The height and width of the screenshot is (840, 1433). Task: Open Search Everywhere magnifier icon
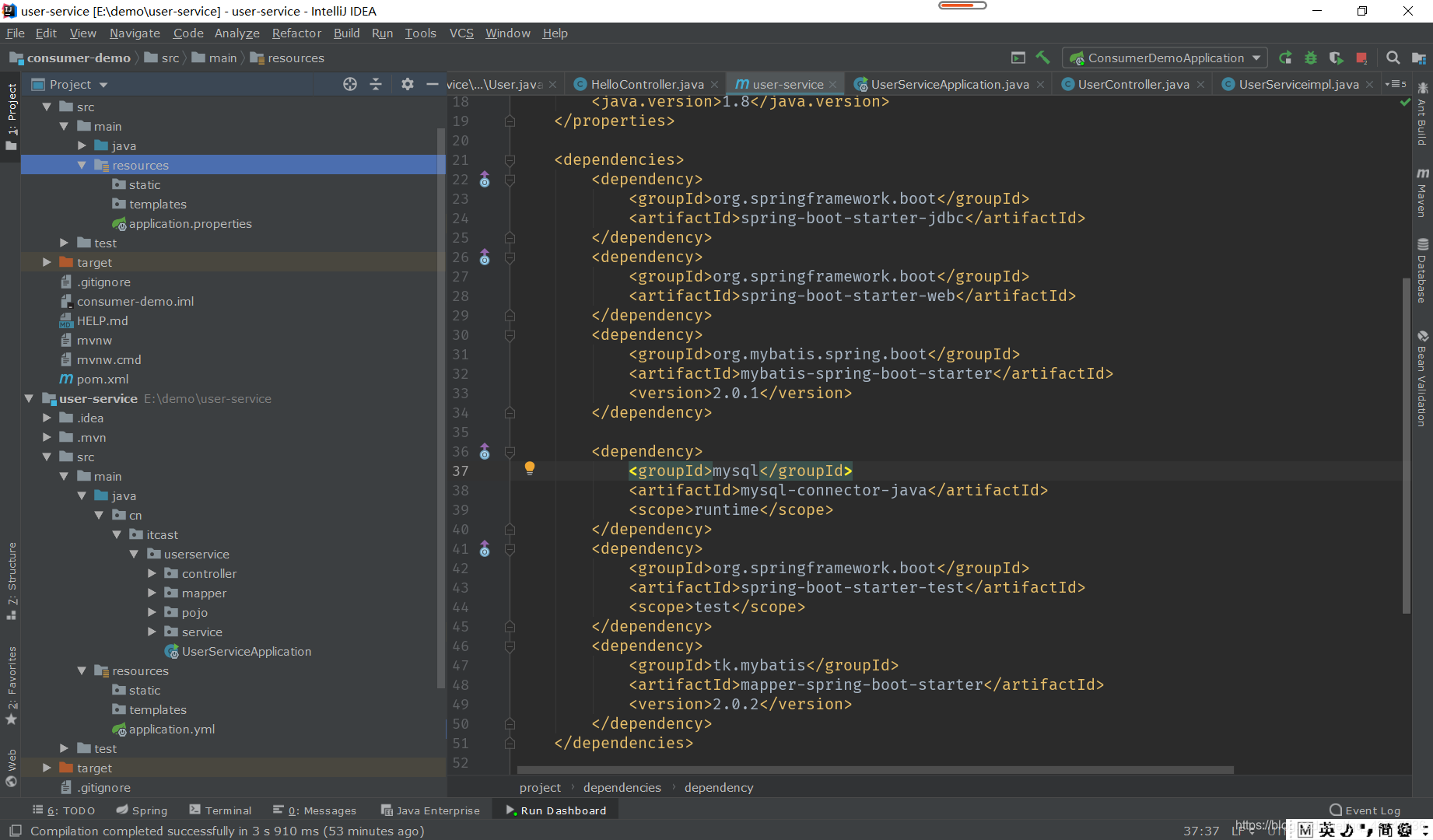pyautogui.click(x=1393, y=58)
